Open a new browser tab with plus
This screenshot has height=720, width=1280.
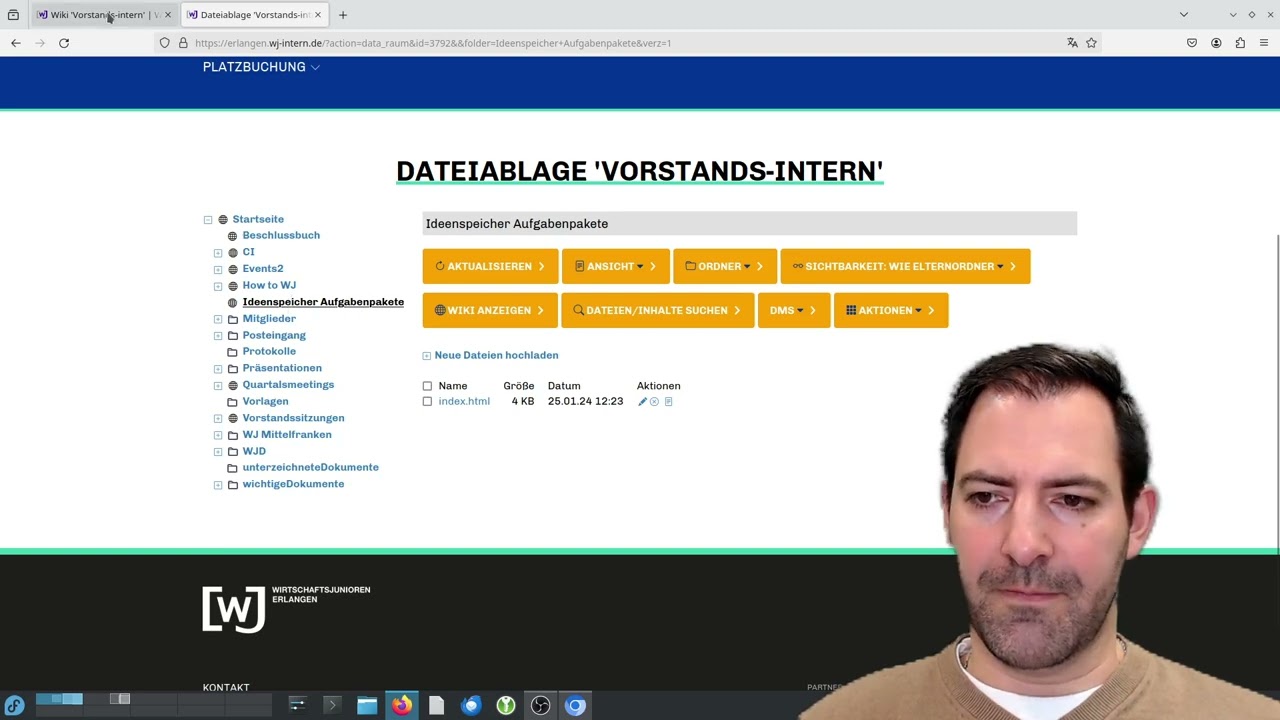point(343,15)
